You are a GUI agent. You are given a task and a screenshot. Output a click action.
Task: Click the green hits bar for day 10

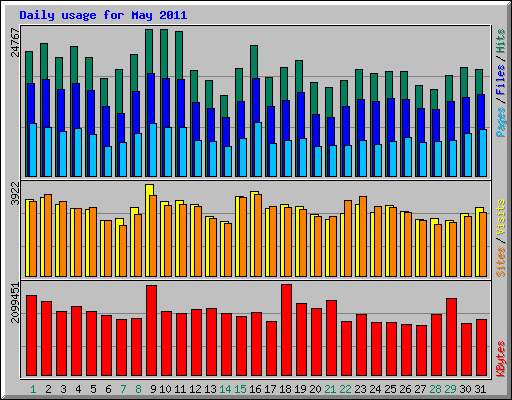coord(164,54)
